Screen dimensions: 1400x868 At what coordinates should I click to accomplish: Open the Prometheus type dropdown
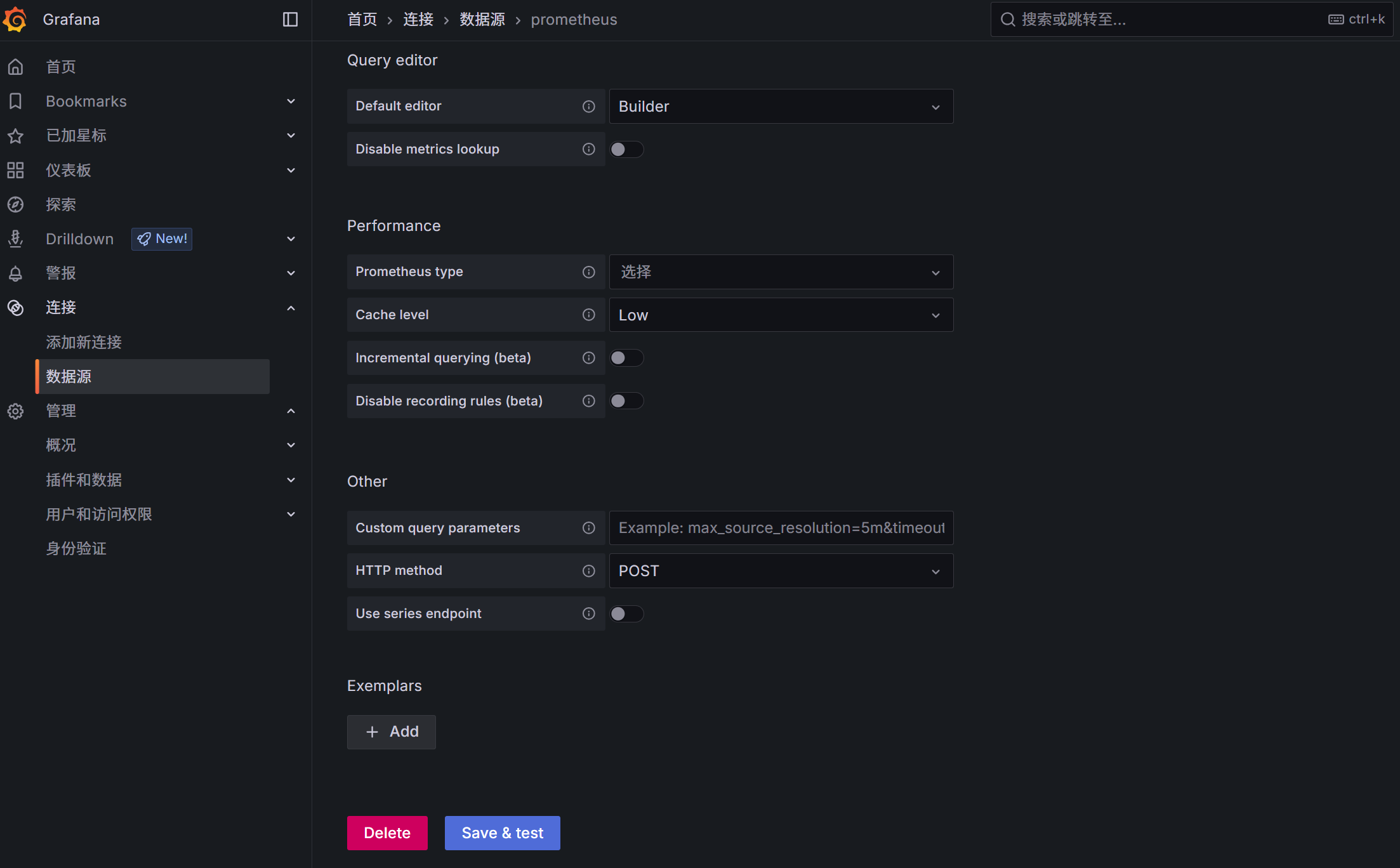point(781,272)
